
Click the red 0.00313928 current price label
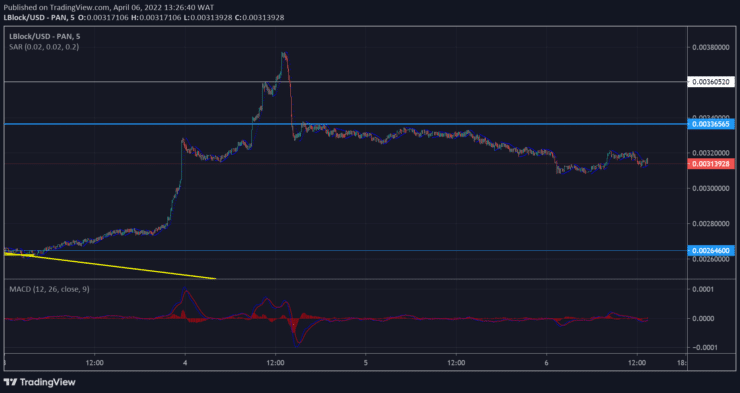(711, 164)
